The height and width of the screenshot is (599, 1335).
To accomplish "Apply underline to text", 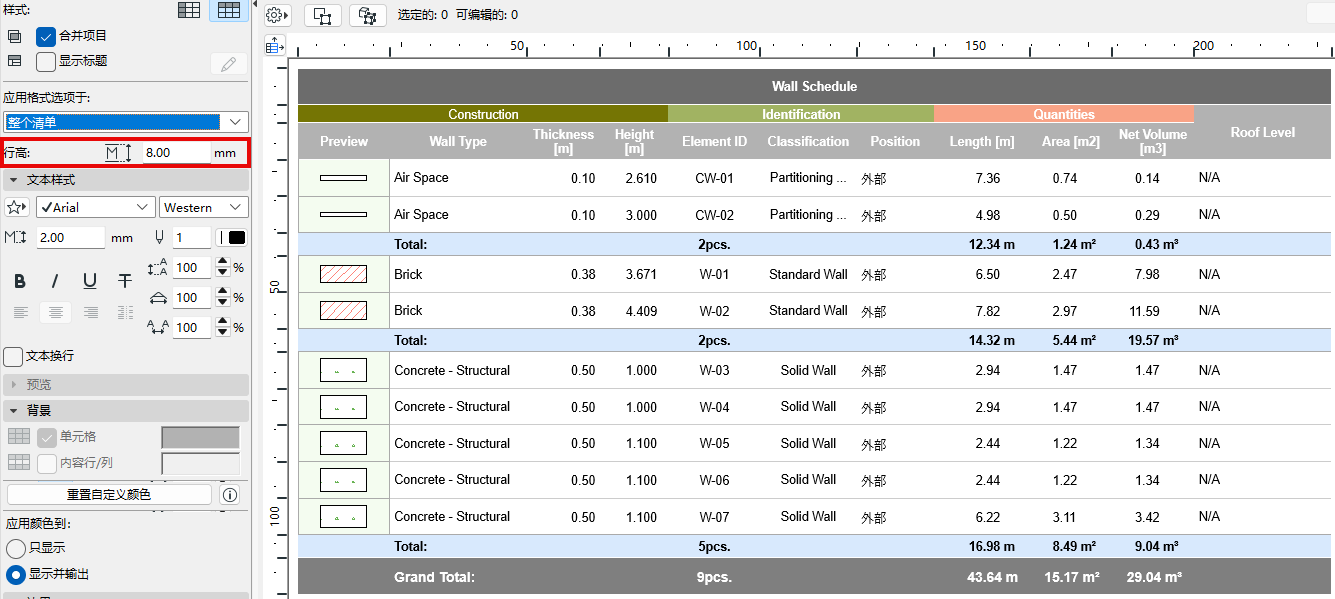I will [x=90, y=281].
